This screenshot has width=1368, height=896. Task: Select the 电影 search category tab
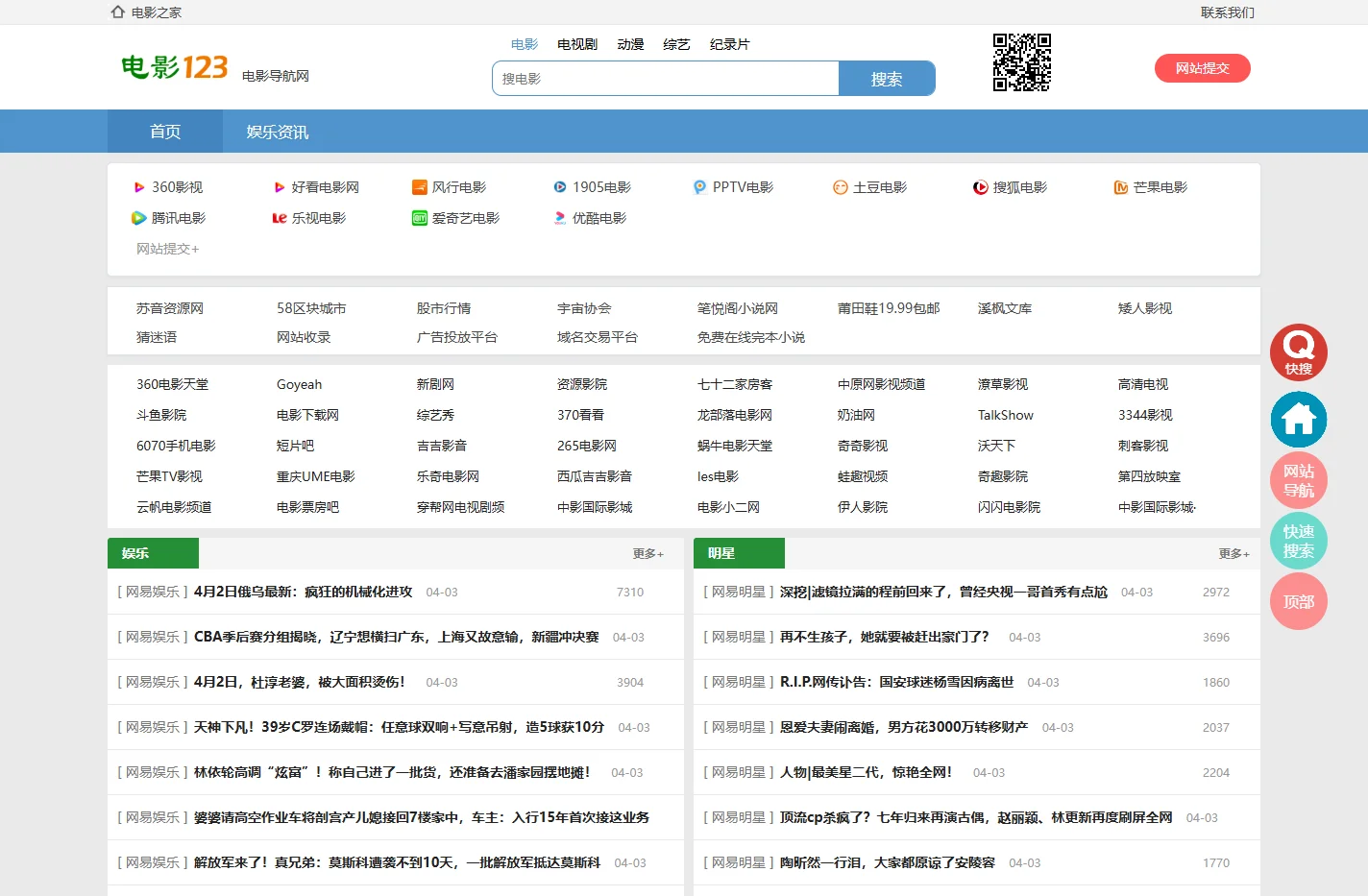[x=525, y=44]
